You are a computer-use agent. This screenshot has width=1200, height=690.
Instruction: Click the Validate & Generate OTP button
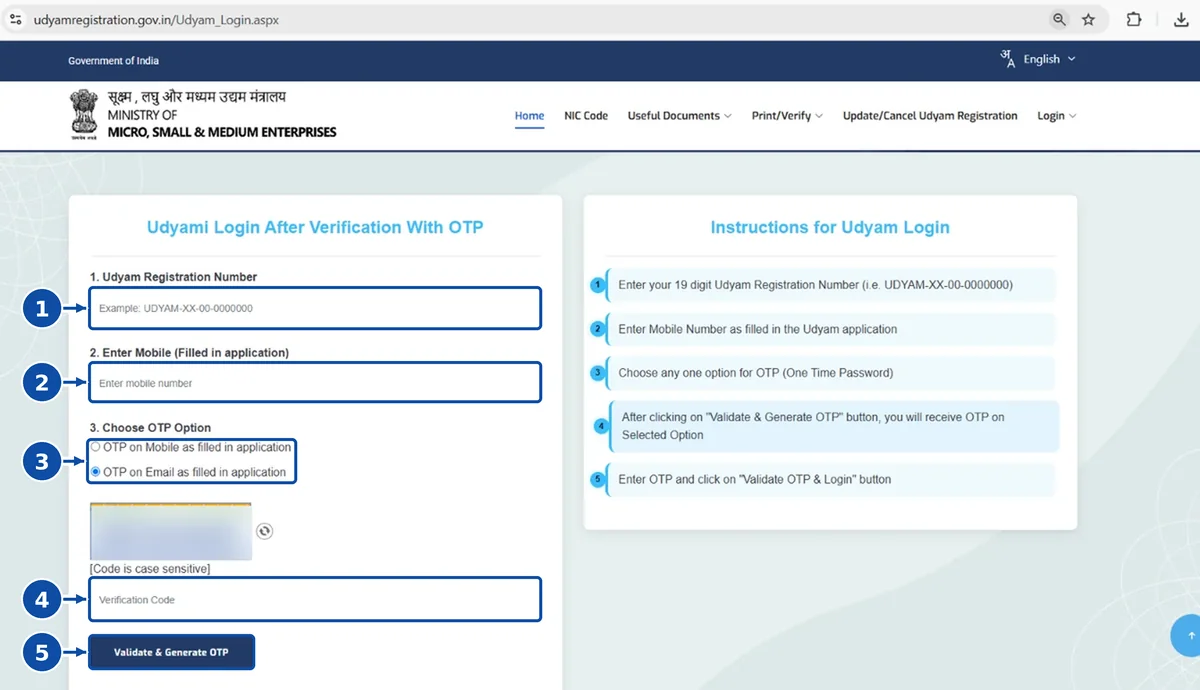pyautogui.click(x=171, y=652)
